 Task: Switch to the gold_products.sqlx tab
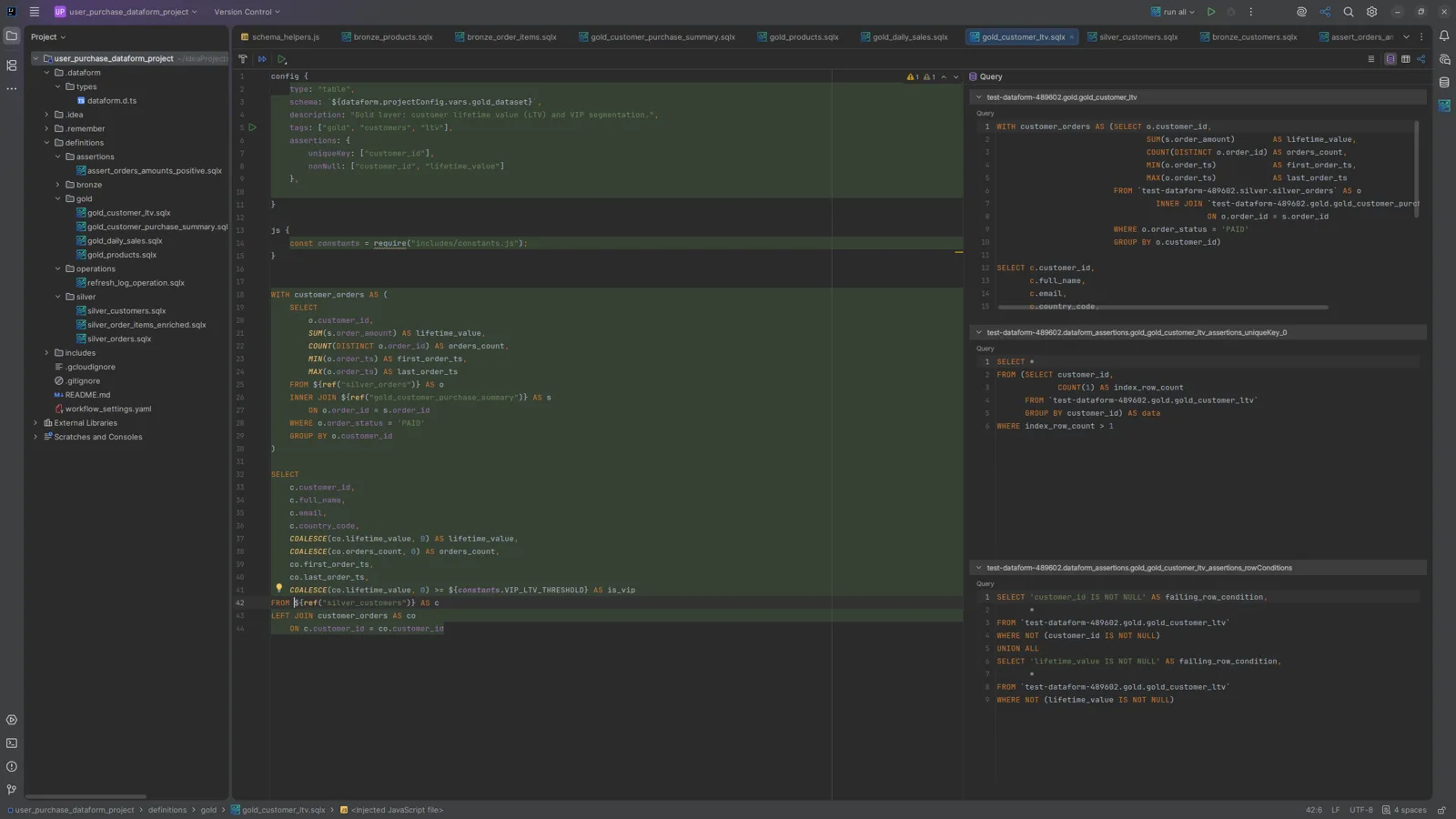coord(796,37)
